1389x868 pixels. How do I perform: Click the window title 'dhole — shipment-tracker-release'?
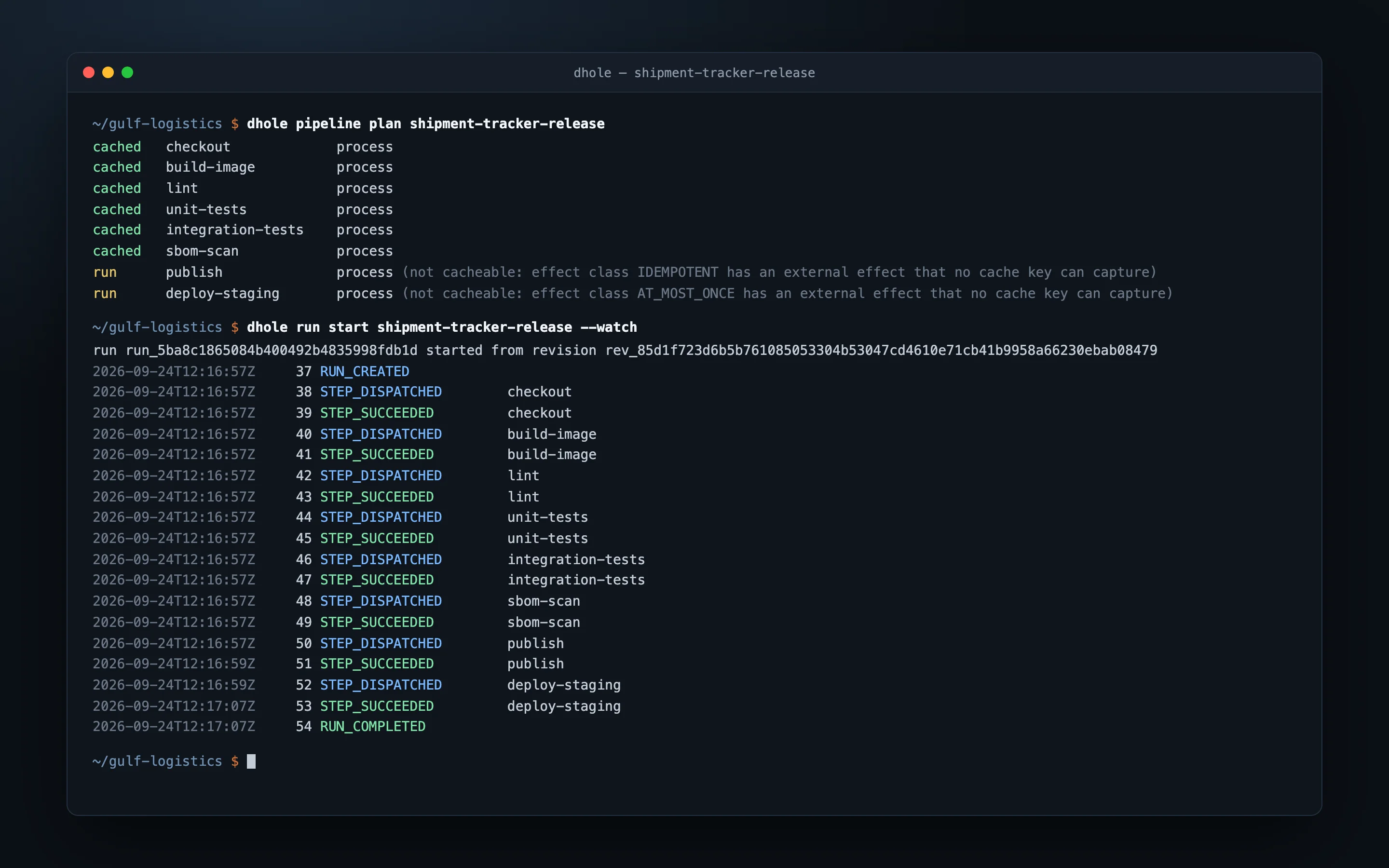pos(694,73)
